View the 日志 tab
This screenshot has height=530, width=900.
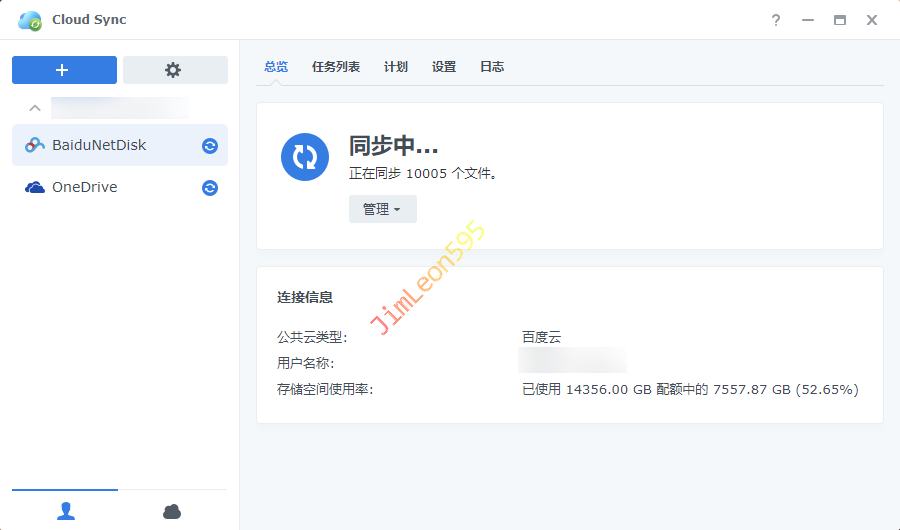point(492,67)
